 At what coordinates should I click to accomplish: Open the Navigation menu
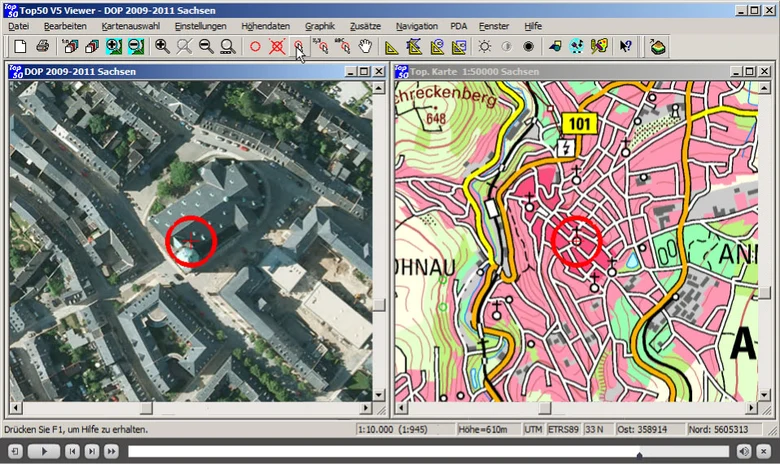tap(417, 26)
